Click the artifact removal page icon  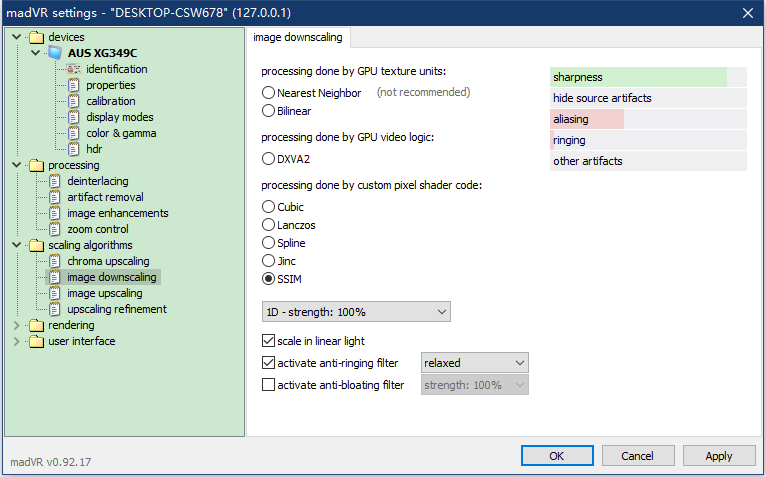pyautogui.click(x=55, y=197)
